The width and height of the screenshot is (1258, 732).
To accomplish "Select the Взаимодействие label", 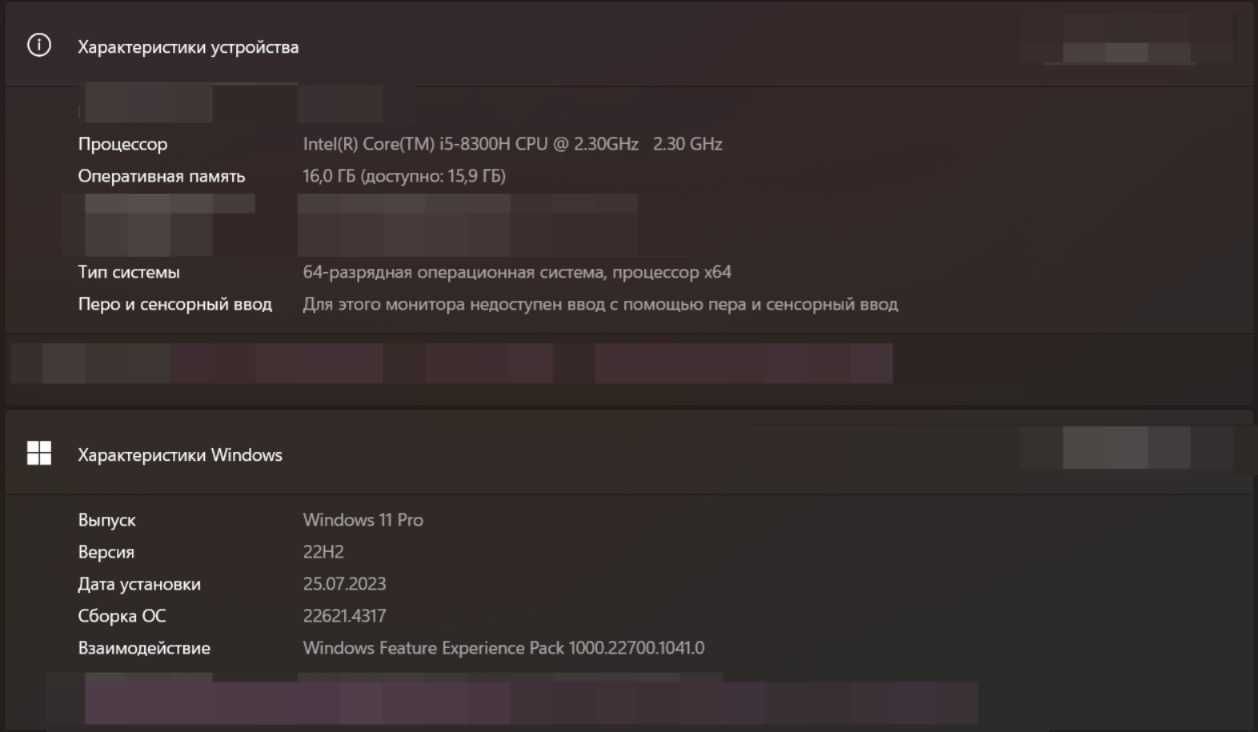I will pyautogui.click(x=144, y=648).
